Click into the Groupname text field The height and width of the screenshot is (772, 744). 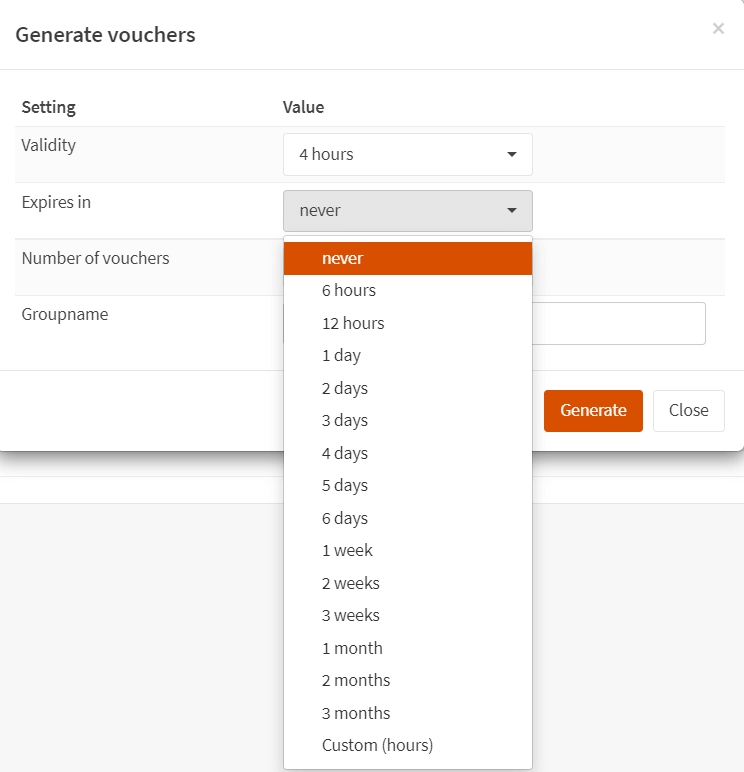click(x=620, y=324)
